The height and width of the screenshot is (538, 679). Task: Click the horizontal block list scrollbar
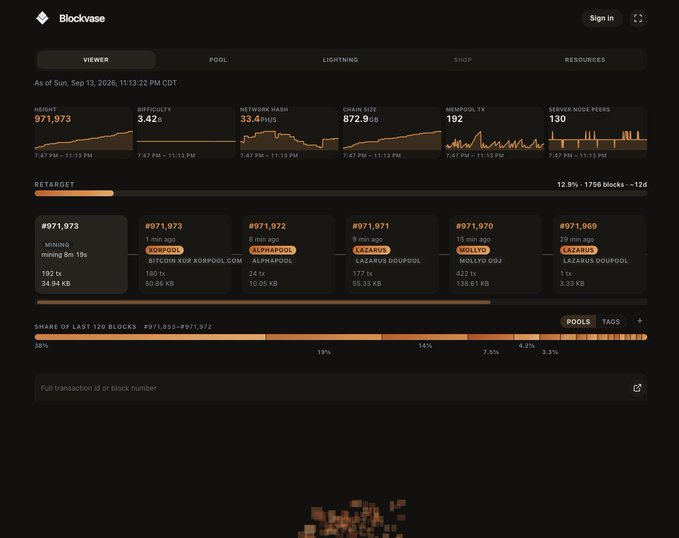pos(264,302)
